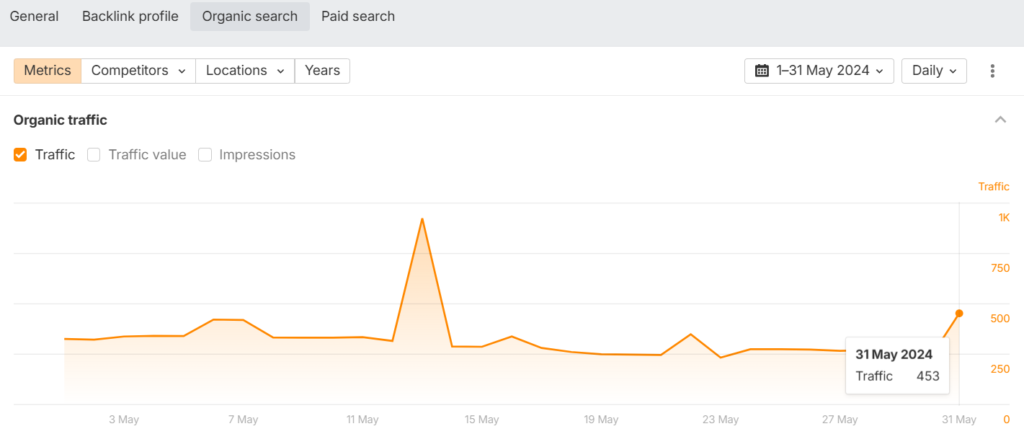
Task: Click the 15 May x-axis label
Action: point(482,420)
